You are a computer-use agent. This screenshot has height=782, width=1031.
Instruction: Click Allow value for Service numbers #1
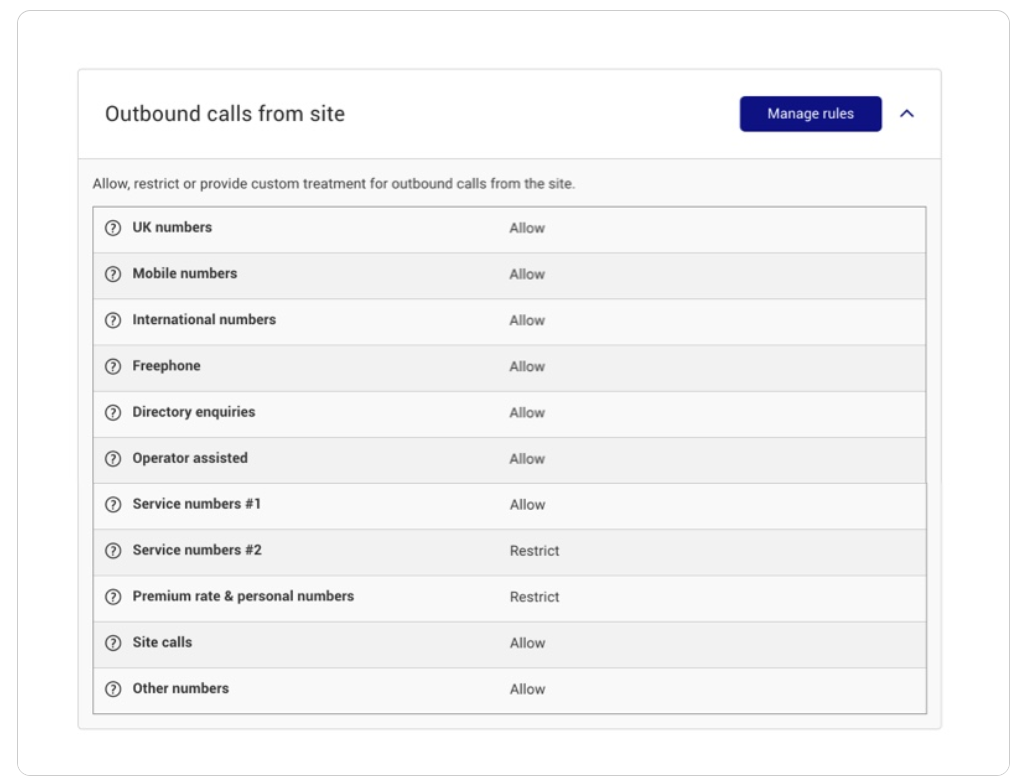click(527, 504)
